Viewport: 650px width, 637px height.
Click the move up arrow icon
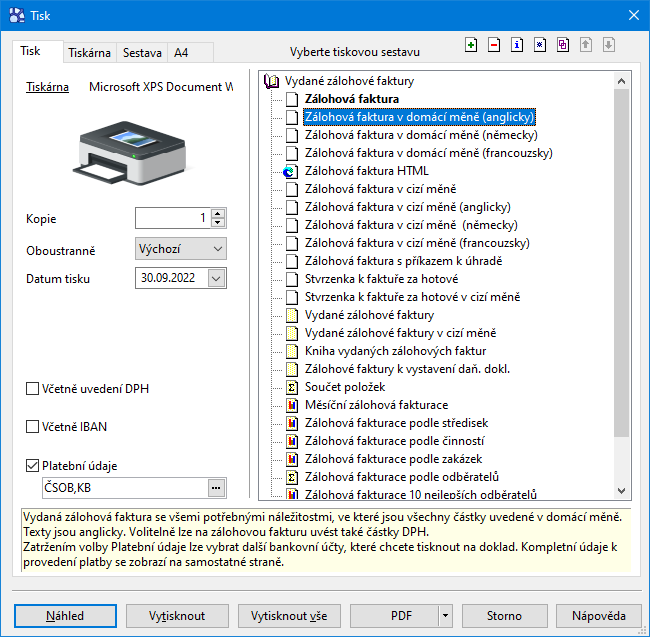point(585,45)
